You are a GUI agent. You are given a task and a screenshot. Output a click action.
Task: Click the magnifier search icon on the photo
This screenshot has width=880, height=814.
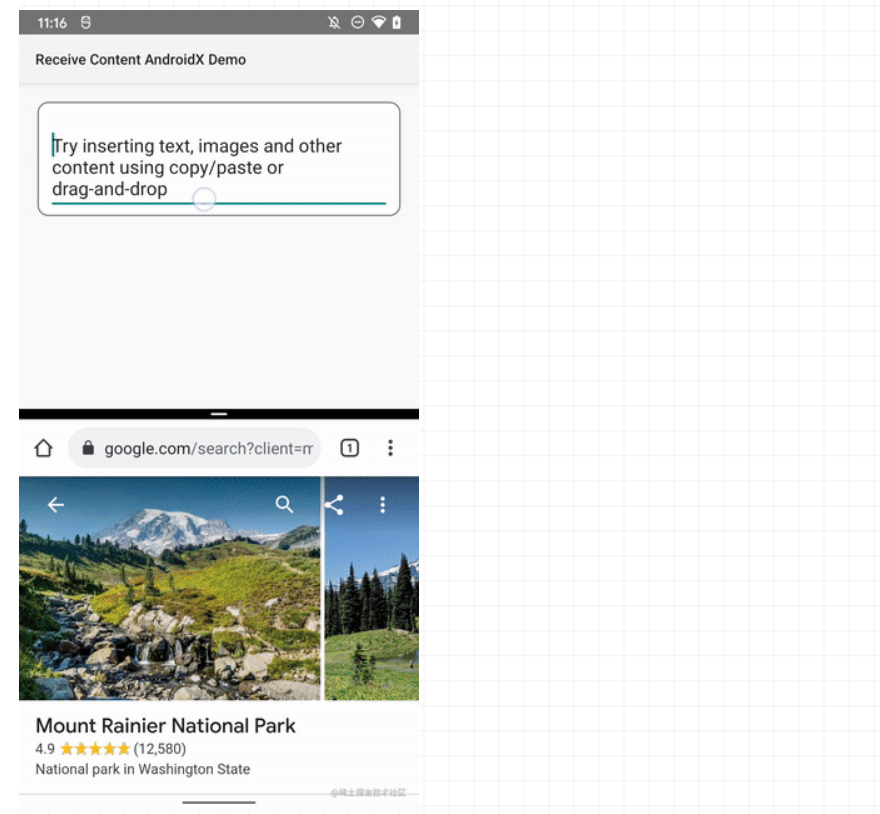(284, 505)
